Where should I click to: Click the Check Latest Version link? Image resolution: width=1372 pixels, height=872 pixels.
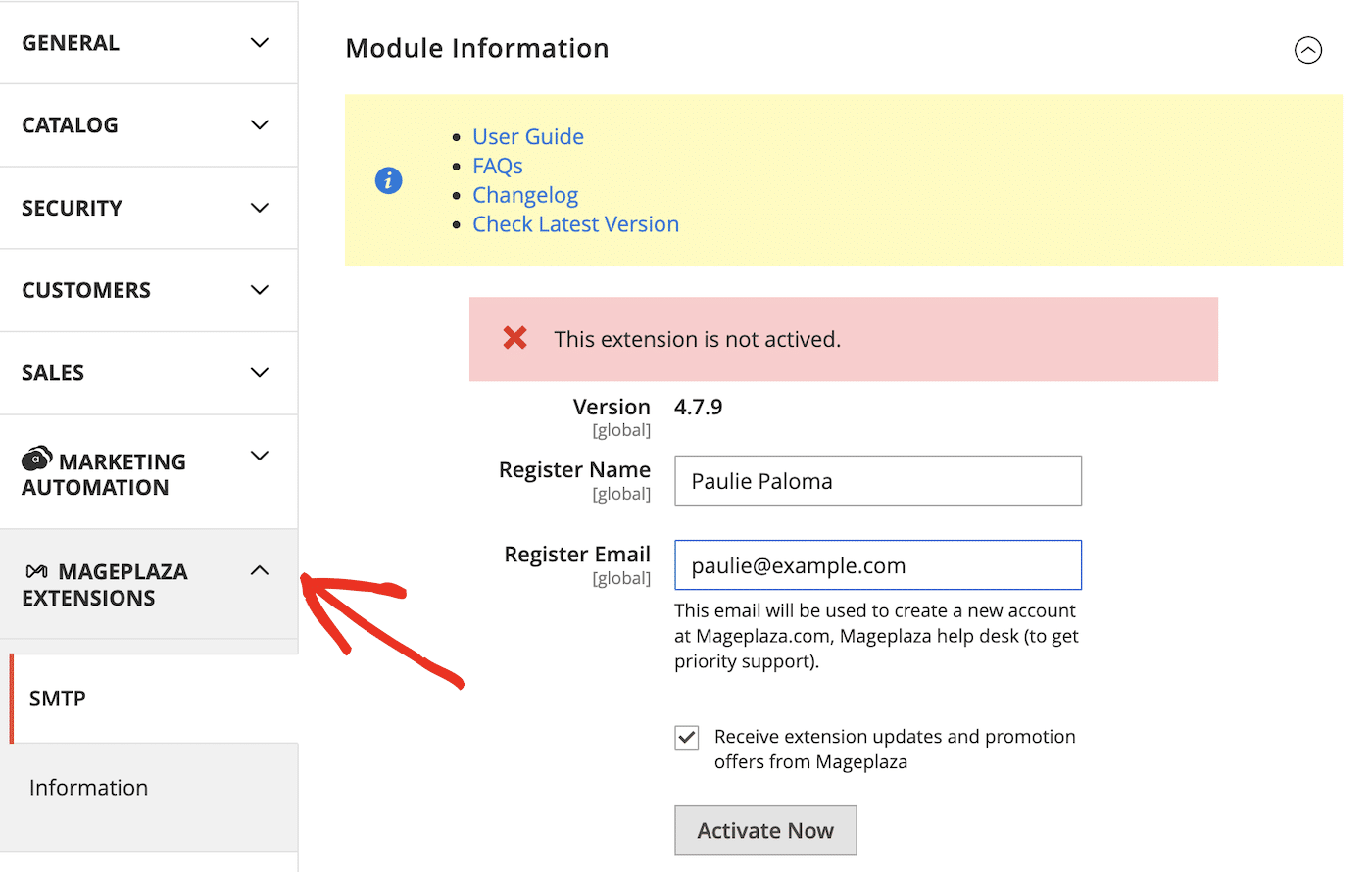[575, 223]
